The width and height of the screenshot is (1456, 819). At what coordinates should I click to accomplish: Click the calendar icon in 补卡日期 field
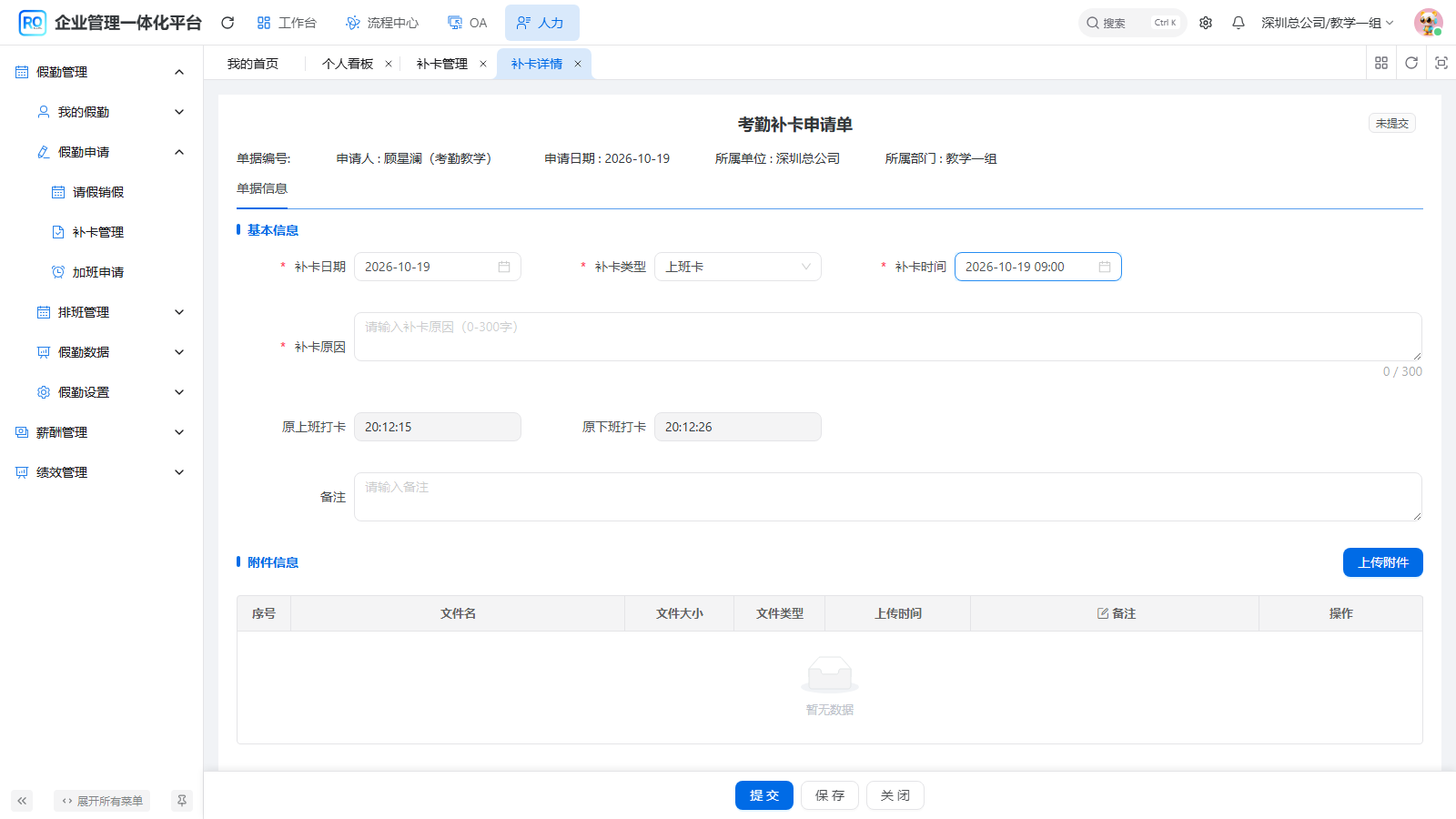504,267
